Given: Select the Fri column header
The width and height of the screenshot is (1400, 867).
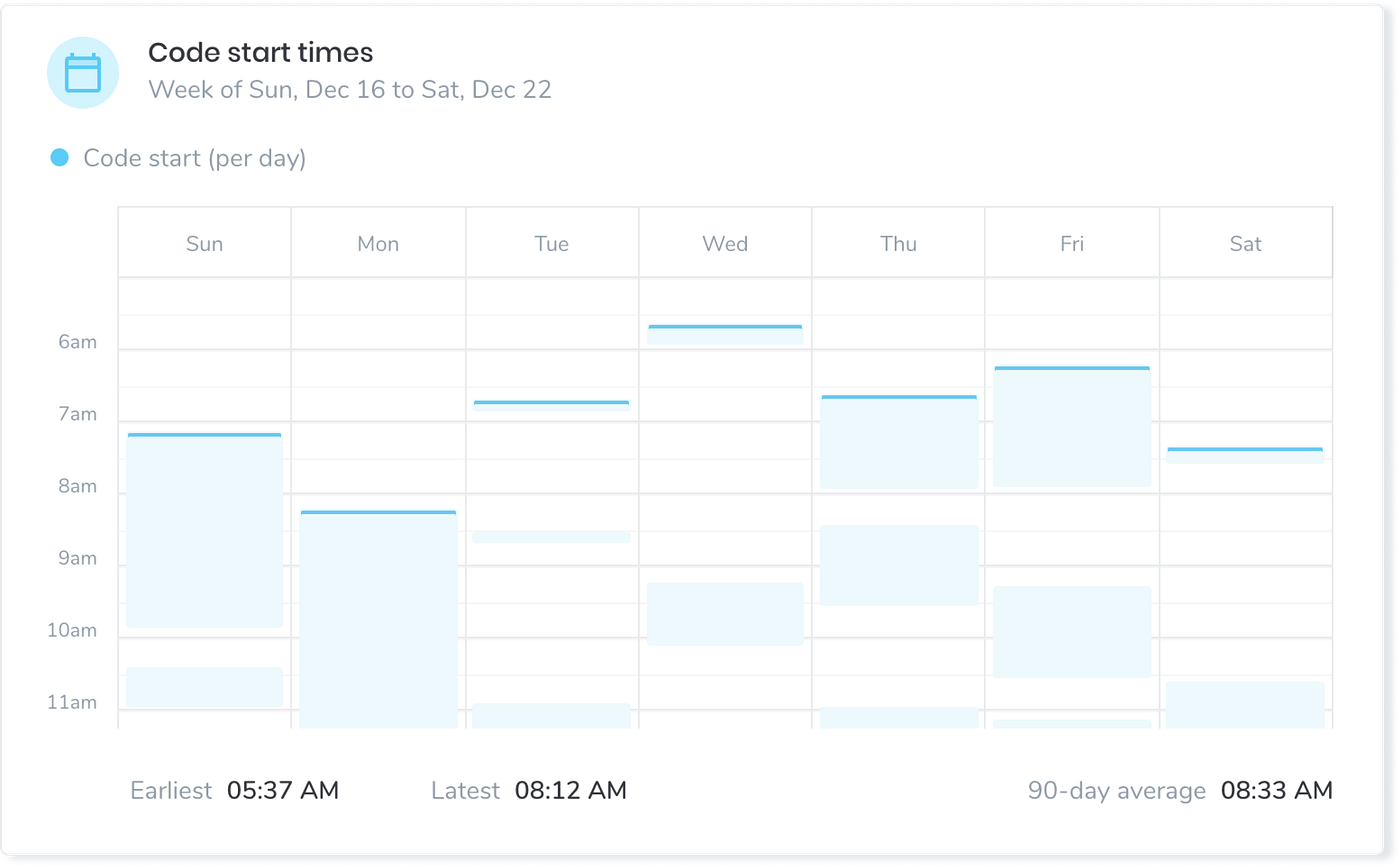Looking at the screenshot, I should [1072, 243].
